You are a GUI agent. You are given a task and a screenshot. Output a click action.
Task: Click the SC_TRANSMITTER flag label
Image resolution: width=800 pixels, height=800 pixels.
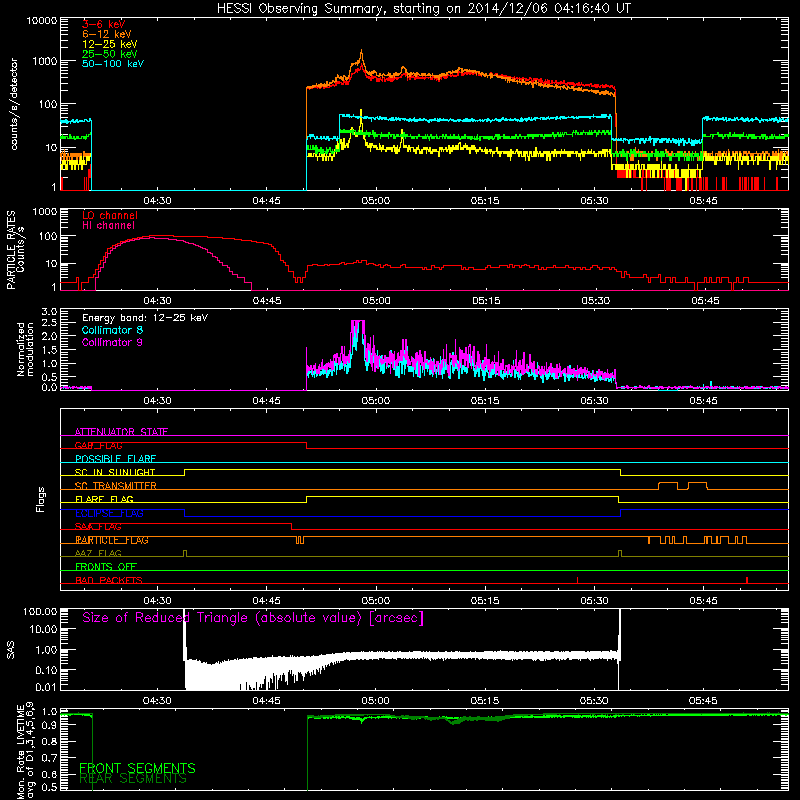tap(116, 486)
